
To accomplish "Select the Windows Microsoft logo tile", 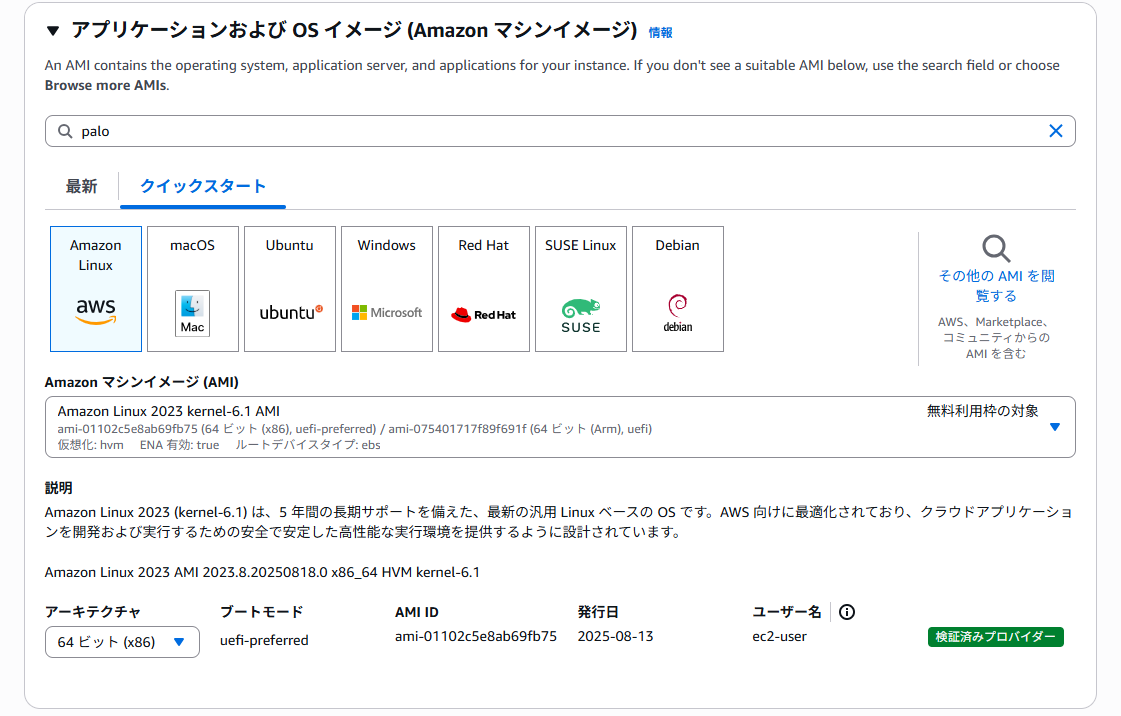I will 387,289.
